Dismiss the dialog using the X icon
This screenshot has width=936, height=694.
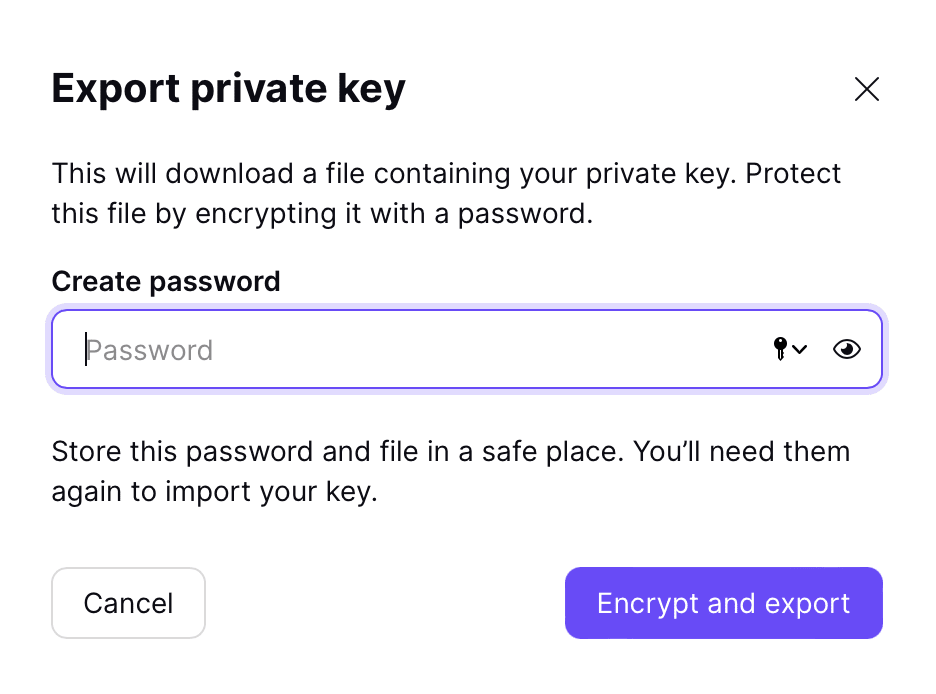click(866, 90)
